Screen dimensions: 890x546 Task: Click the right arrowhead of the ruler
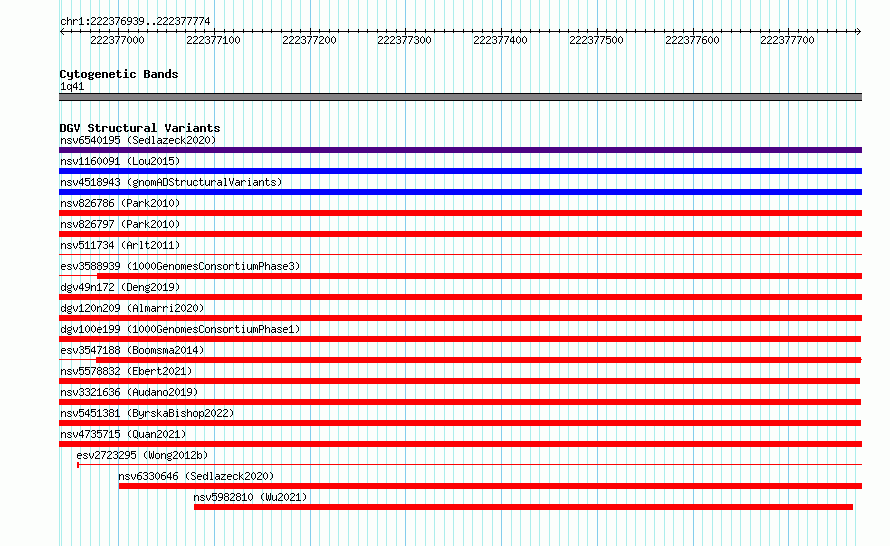(x=858, y=31)
